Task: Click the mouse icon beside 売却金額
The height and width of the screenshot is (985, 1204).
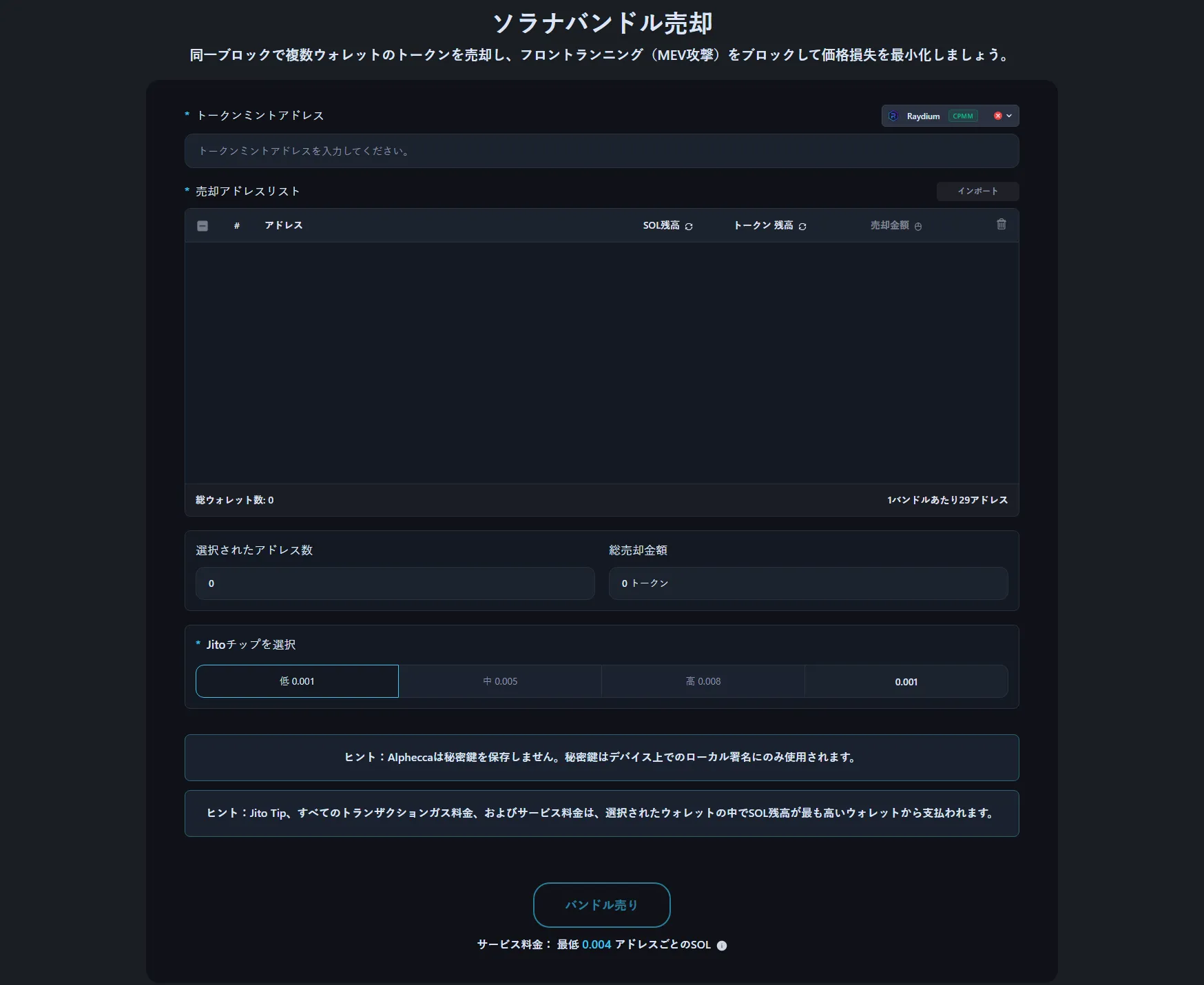Action: [x=918, y=227]
